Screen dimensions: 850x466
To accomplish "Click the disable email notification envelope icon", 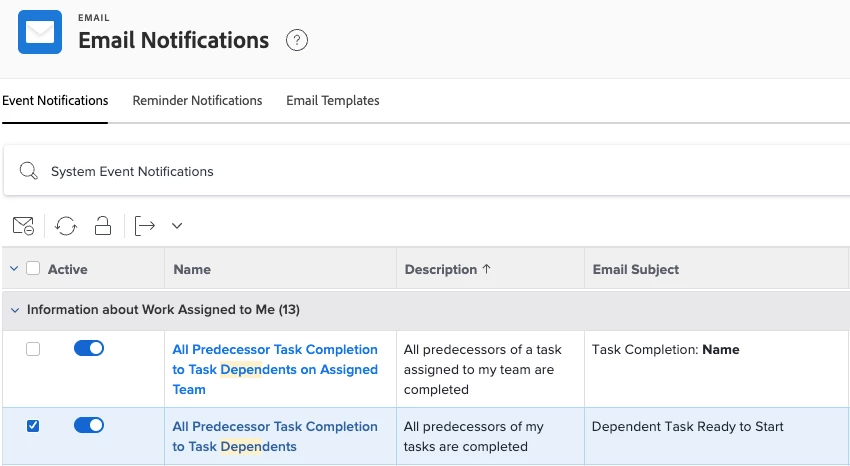I will (23, 226).
